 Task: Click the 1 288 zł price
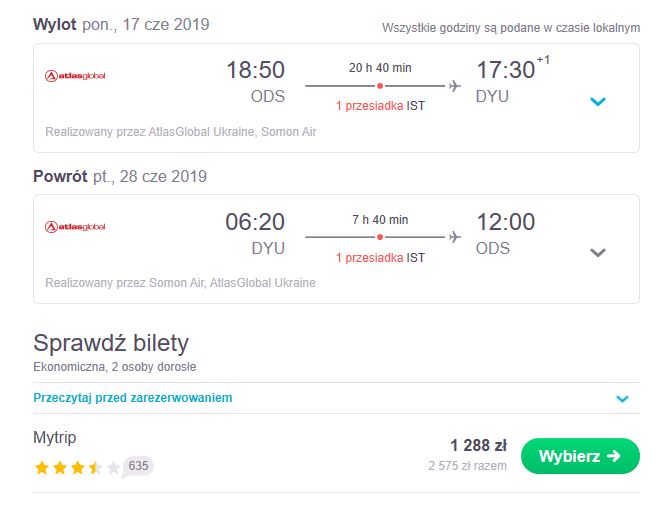point(478,445)
